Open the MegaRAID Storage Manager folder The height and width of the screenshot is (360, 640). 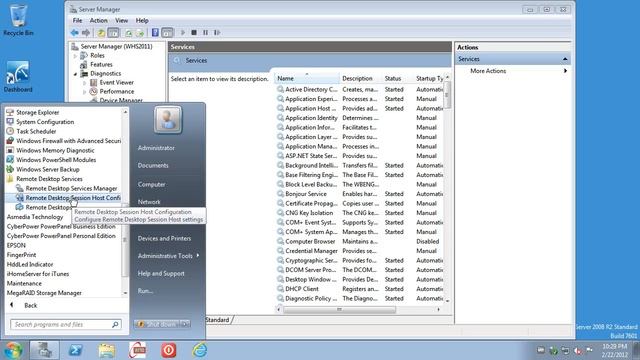[x=44, y=293]
